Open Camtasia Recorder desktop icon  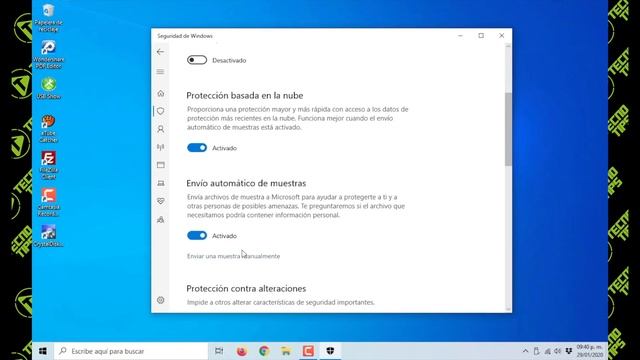click(49, 202)
